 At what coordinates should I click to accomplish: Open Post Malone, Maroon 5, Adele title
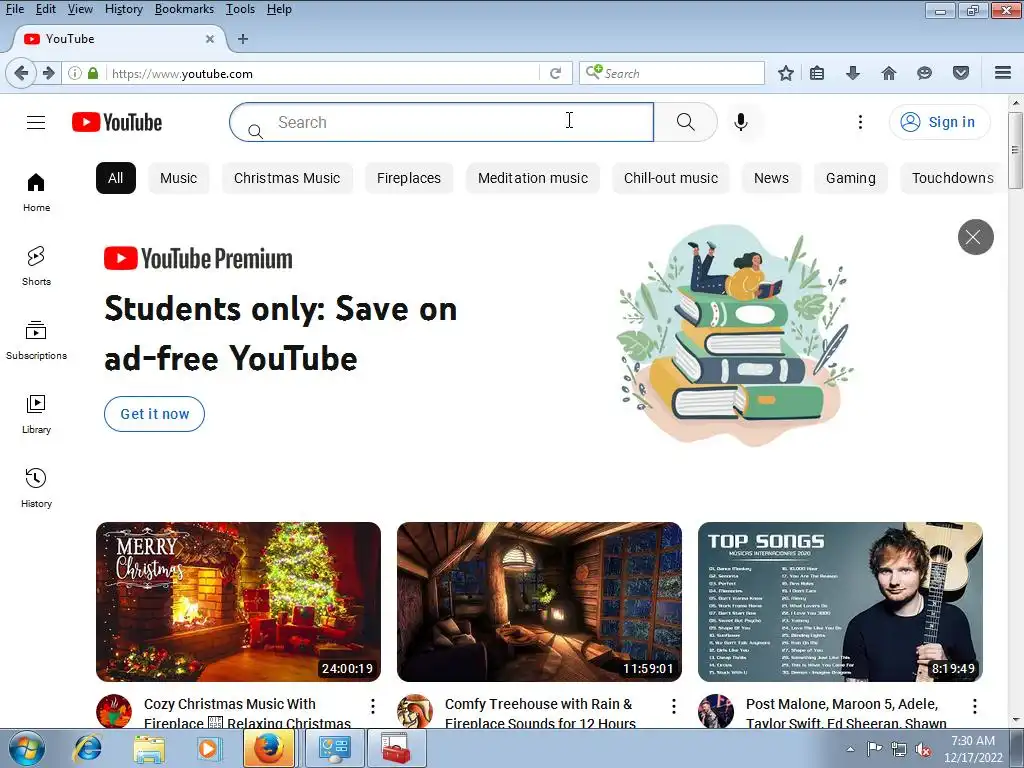[846, 713]
